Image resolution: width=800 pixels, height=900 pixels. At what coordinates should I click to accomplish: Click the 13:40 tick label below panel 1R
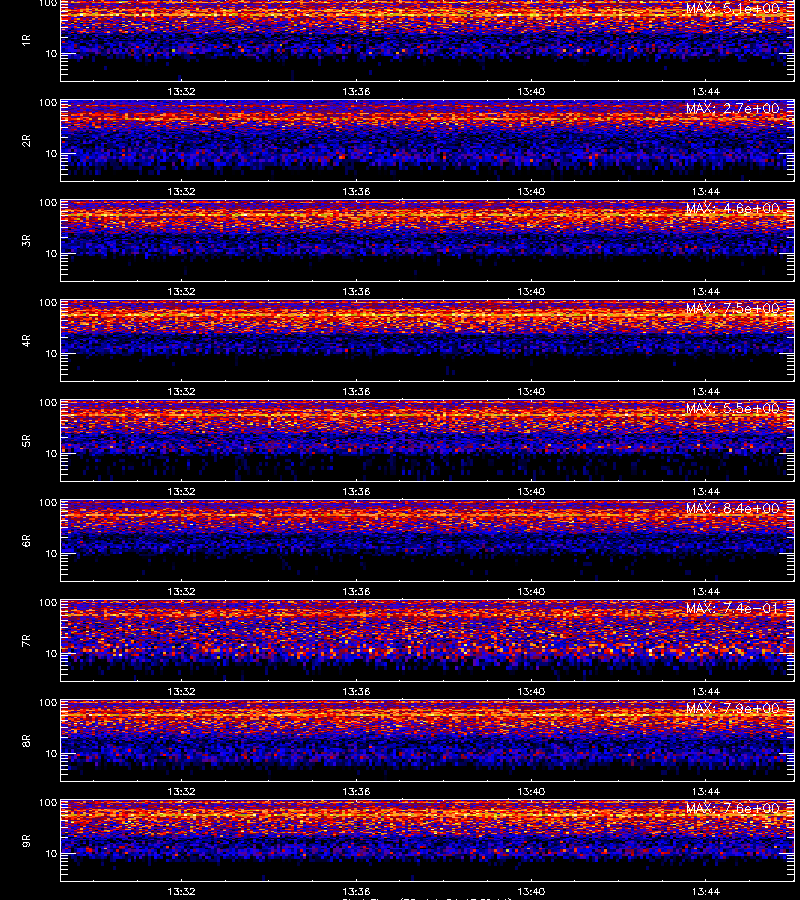tap(531, 91)
